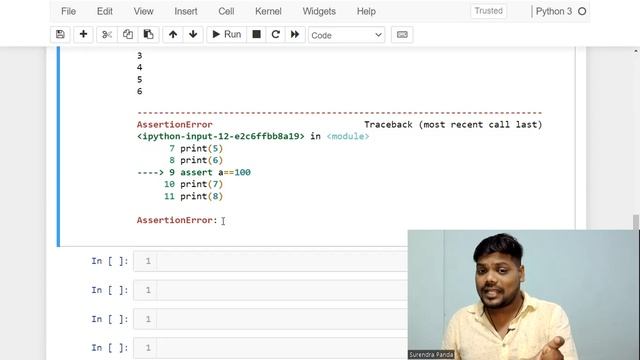Screen dimensions: 640x360
Task: Open the File menu
Action: click(69, 11)
